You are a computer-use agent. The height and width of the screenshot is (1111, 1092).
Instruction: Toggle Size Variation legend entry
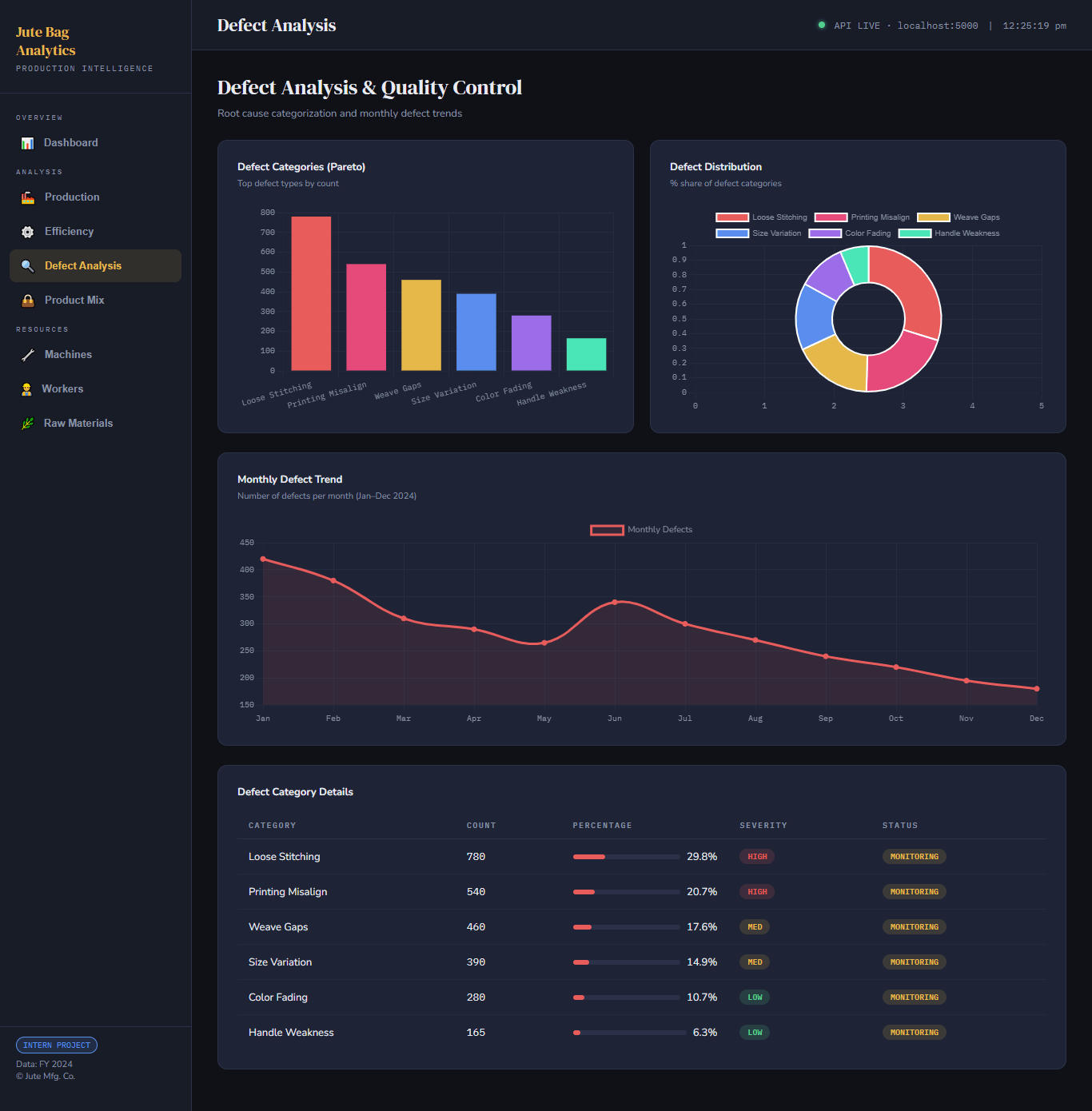pyautogui.click(x=759, y=233)
